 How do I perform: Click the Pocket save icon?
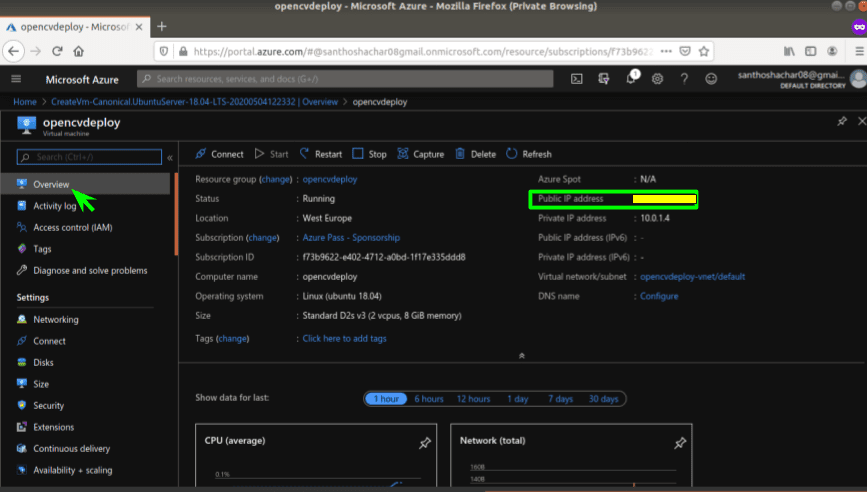685,51
